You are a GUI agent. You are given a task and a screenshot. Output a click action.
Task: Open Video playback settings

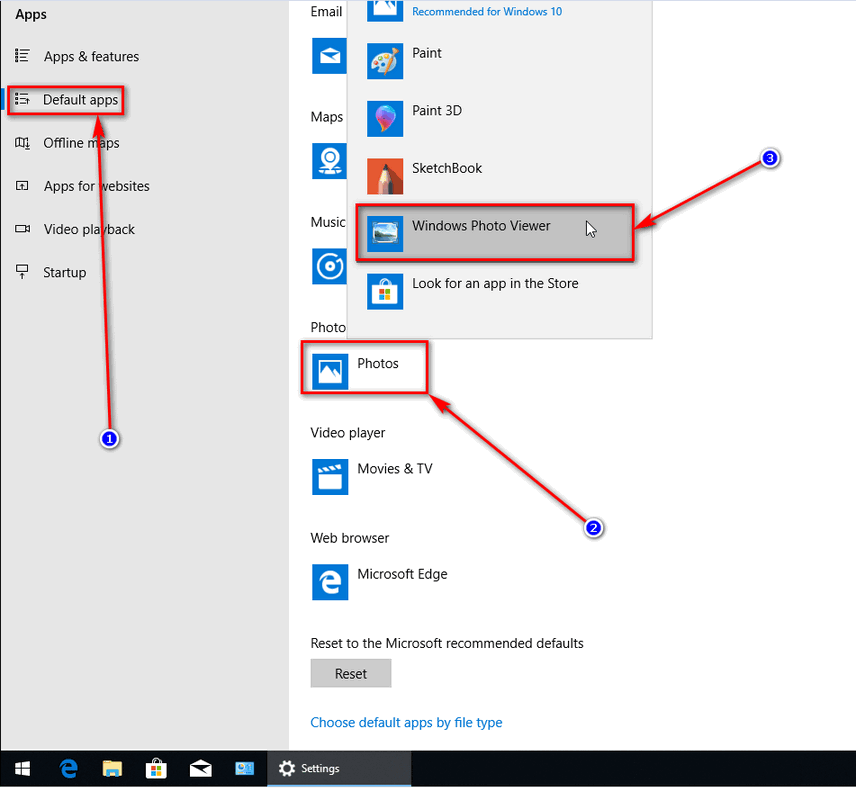click(89, 229)
